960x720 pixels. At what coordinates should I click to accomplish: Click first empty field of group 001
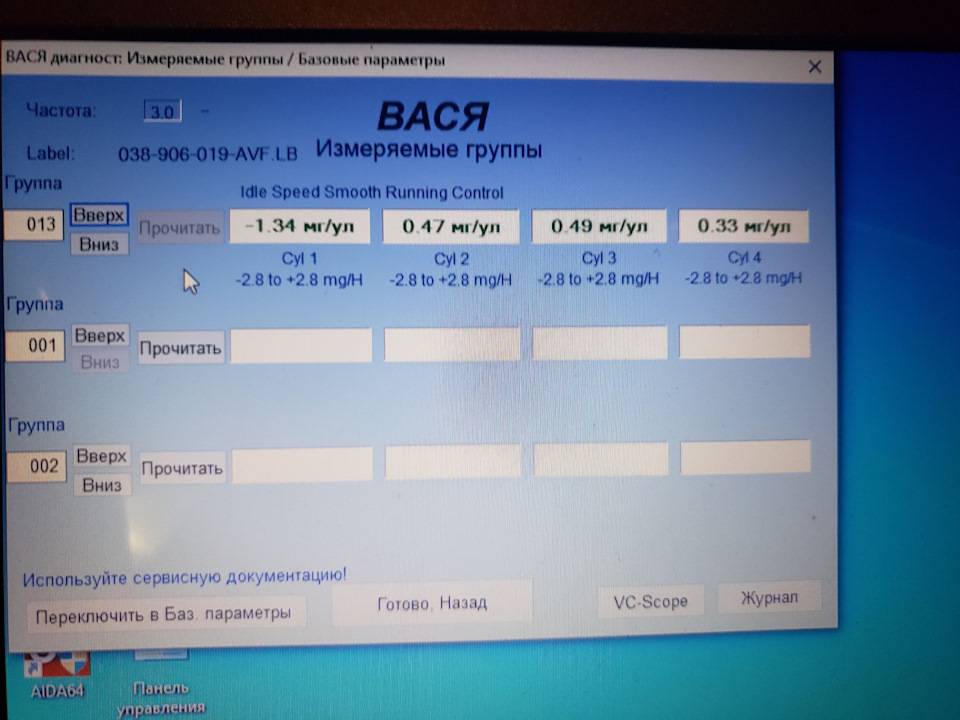301,345
